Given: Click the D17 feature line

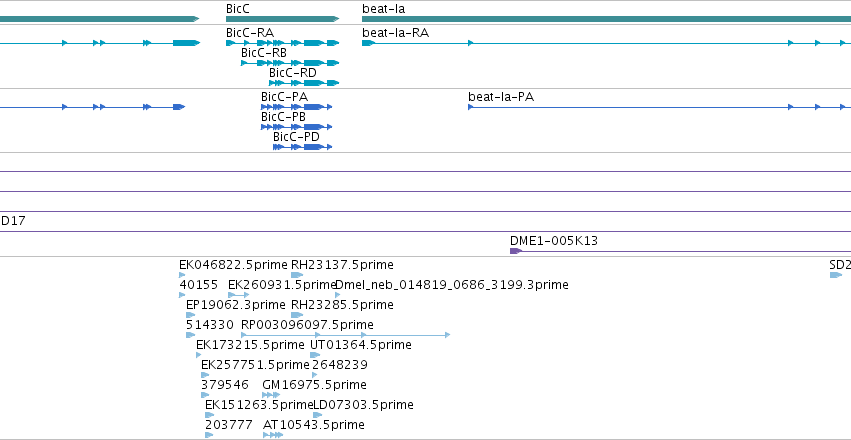Looking at the screenshot, I should 426,232.
